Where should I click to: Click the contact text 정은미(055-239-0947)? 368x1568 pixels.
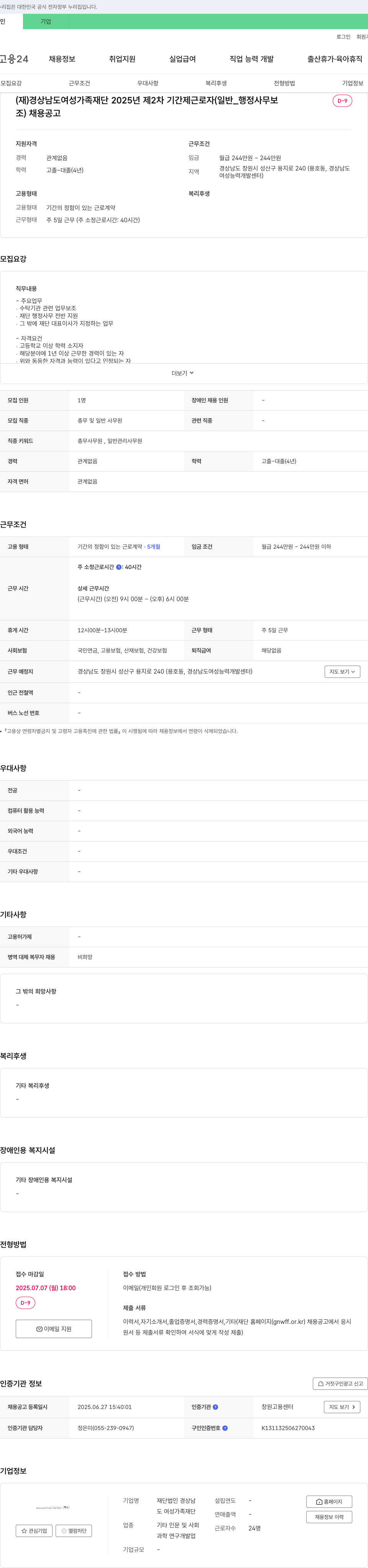pos(106,1427)
